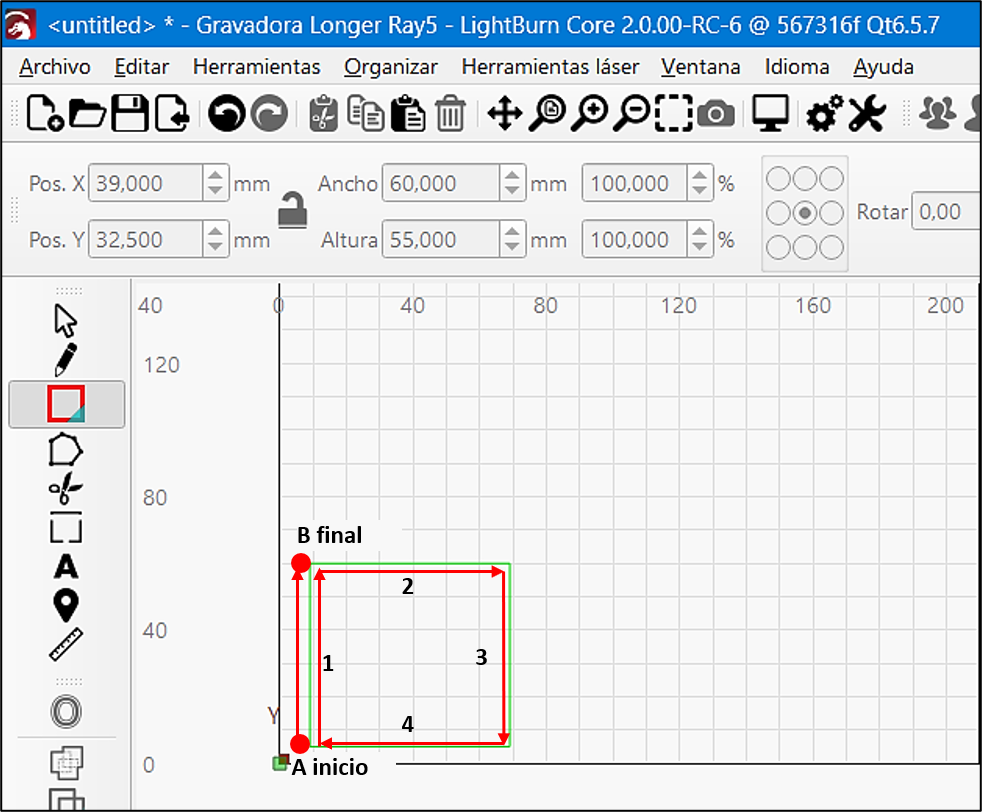The height and width of the screenshot is (812, 982).
Task: Select bottom-center anchor point radio
Action: tap(805, 247)
